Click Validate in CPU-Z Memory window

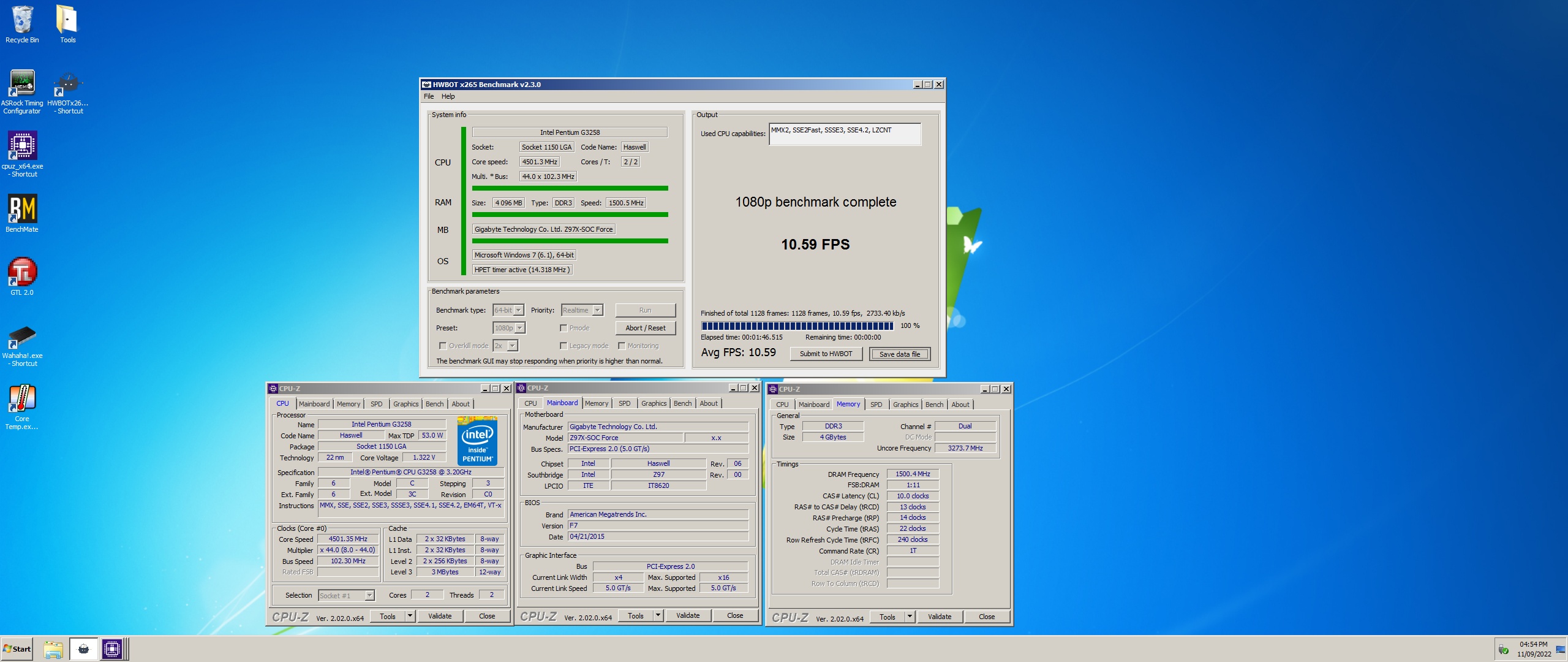(x=939, y=617)
